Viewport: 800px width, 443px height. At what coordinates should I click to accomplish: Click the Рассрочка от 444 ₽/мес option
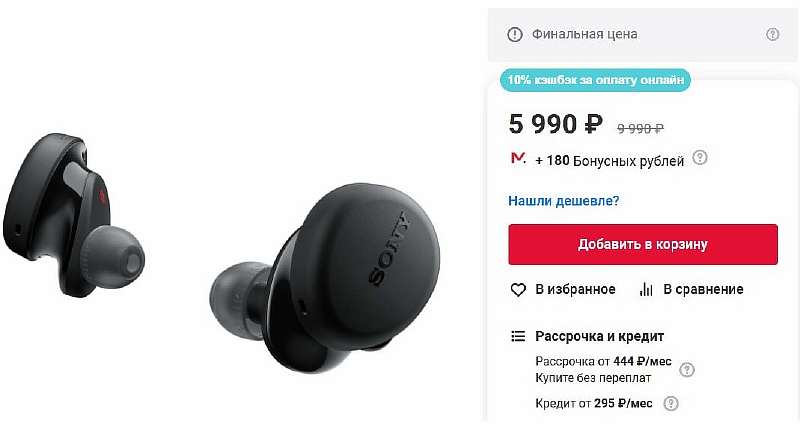click(x=603, y=361)
